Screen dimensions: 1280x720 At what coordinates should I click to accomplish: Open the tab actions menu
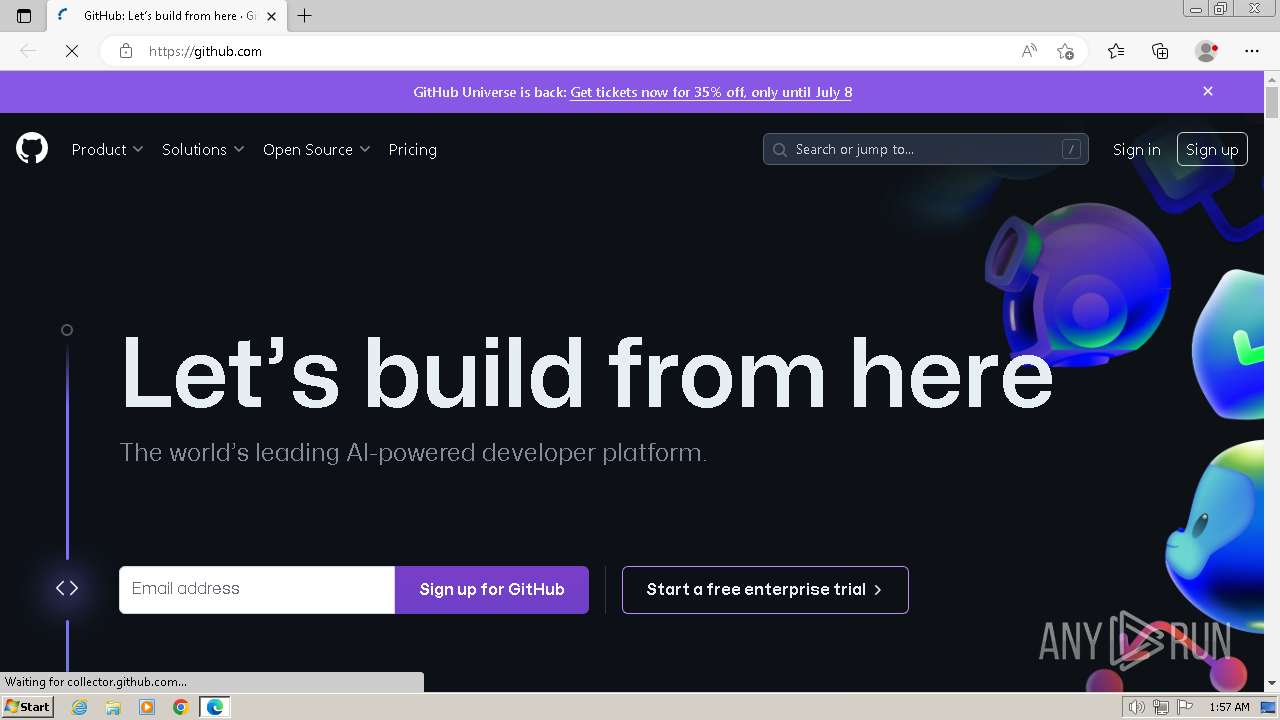coord(24,15)
